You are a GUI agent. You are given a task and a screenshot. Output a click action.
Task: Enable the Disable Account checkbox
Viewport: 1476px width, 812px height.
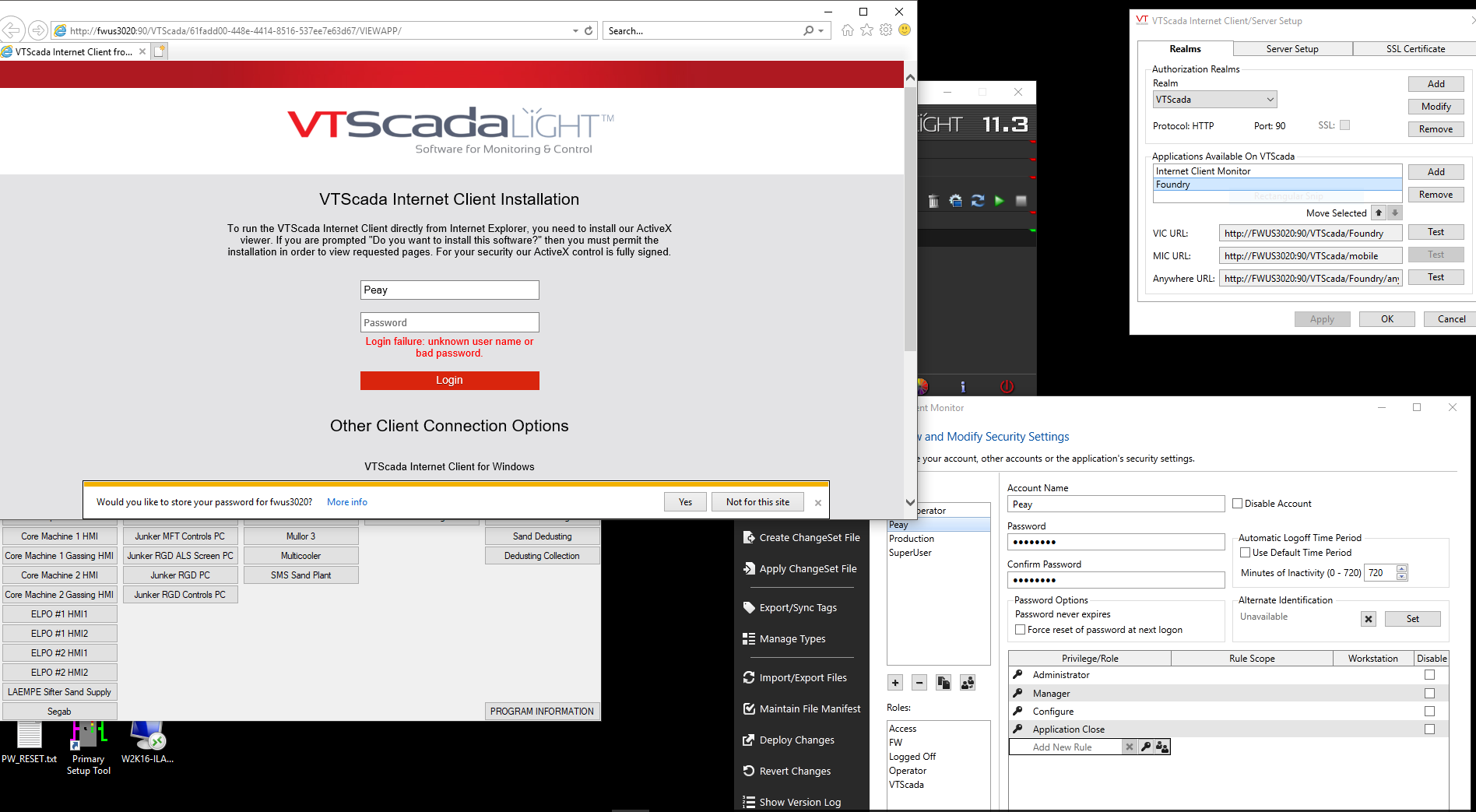tap(1237, 504)
